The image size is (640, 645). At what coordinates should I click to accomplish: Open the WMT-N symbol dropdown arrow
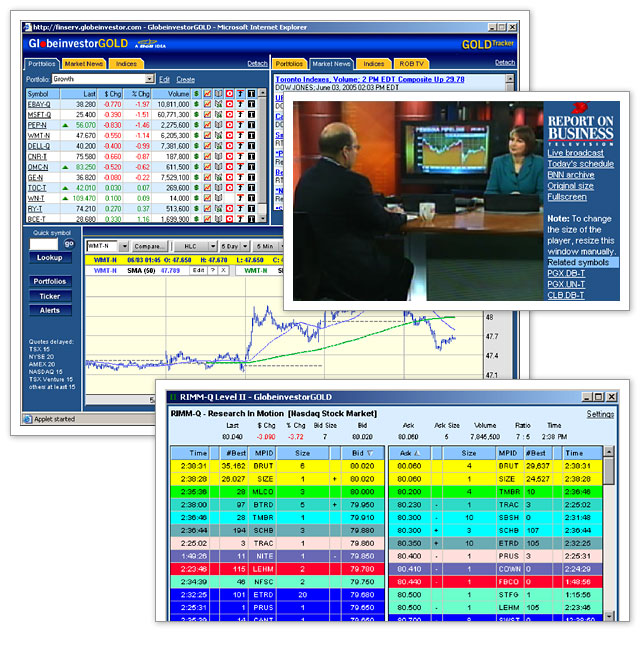click(124, 246)
